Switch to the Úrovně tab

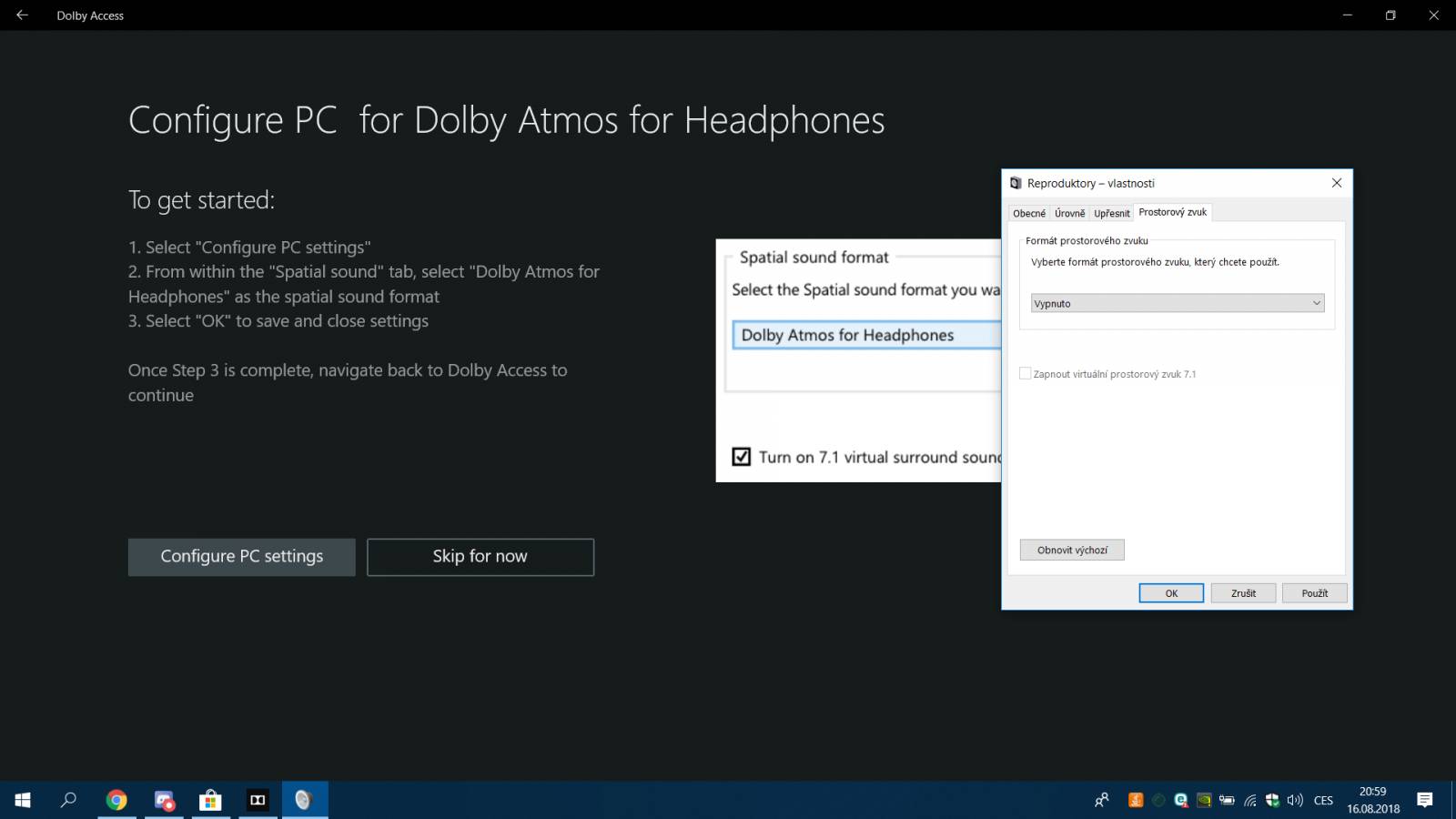[x=1070, y=213]
